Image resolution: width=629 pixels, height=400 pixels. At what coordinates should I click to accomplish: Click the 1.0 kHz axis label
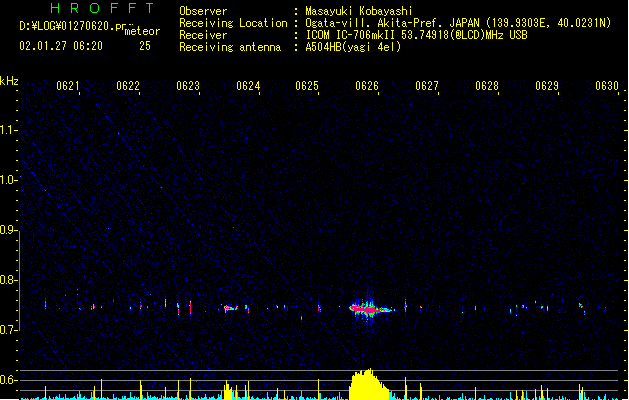point(8,180)
